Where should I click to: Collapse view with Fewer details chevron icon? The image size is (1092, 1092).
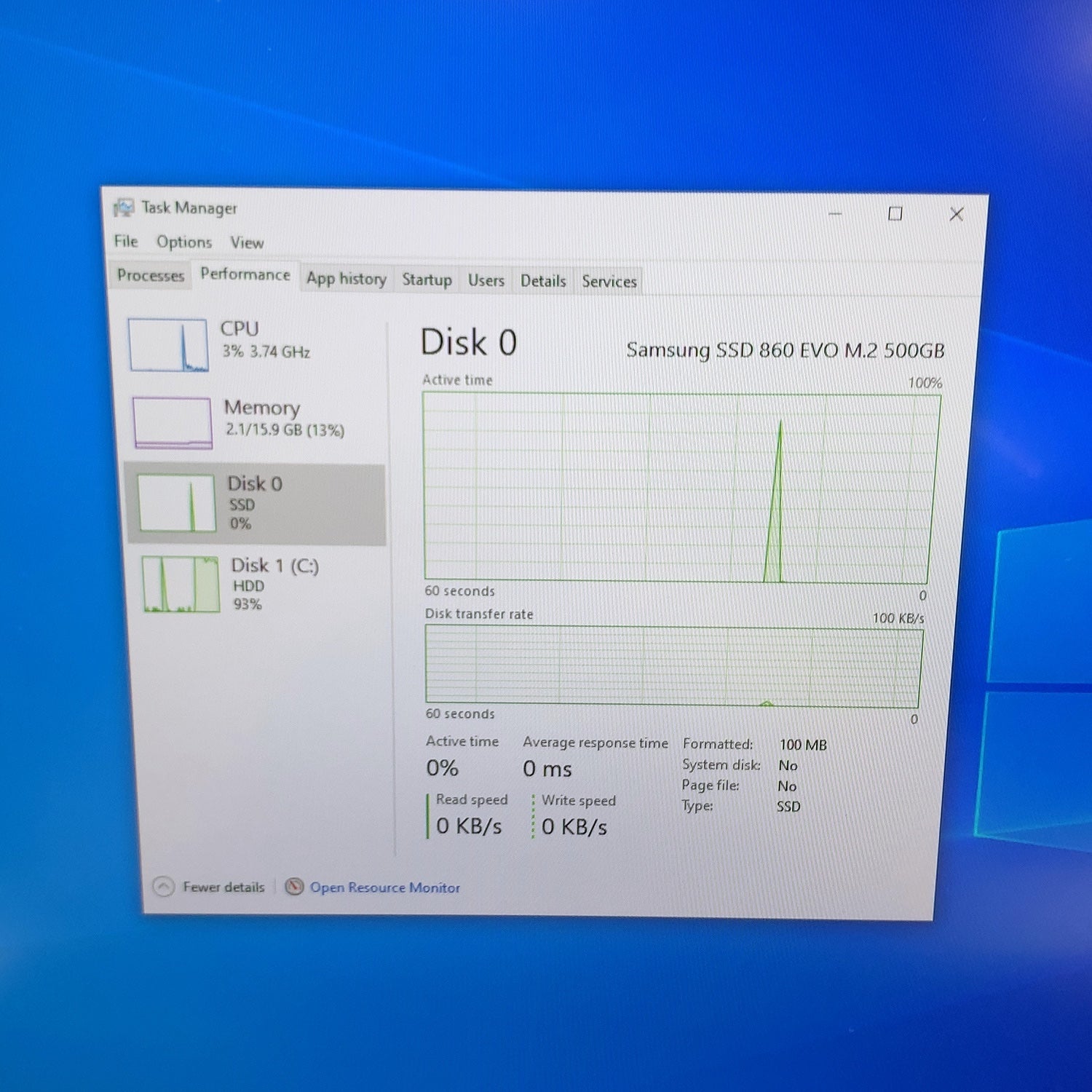click(164, 887)
